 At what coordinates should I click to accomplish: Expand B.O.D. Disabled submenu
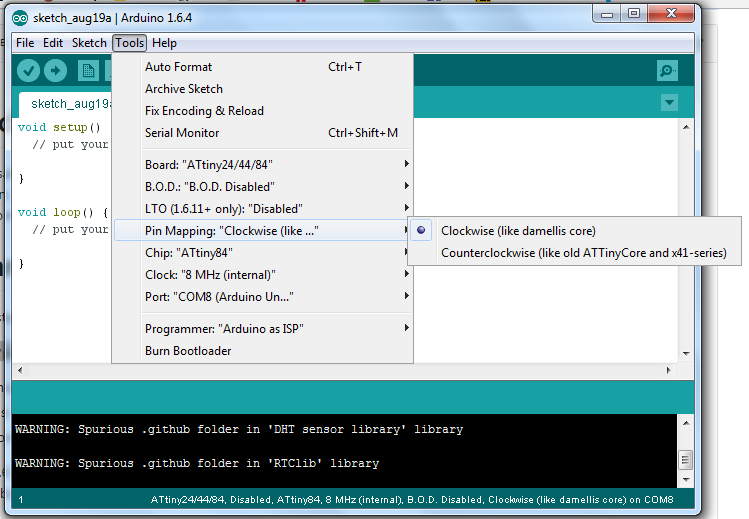[x=263, y=187]
